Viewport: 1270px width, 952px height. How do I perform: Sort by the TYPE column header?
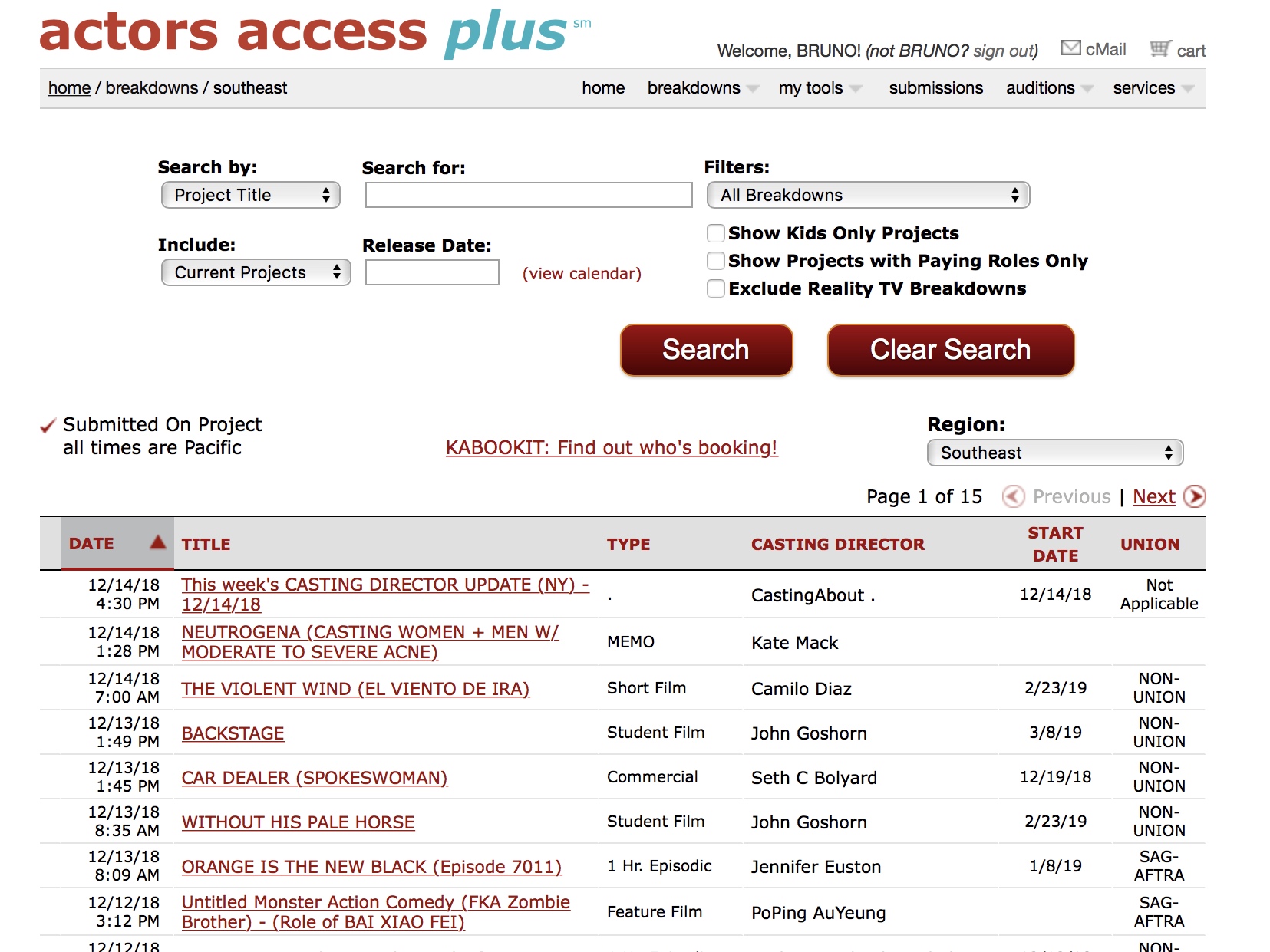pos(628,544)
